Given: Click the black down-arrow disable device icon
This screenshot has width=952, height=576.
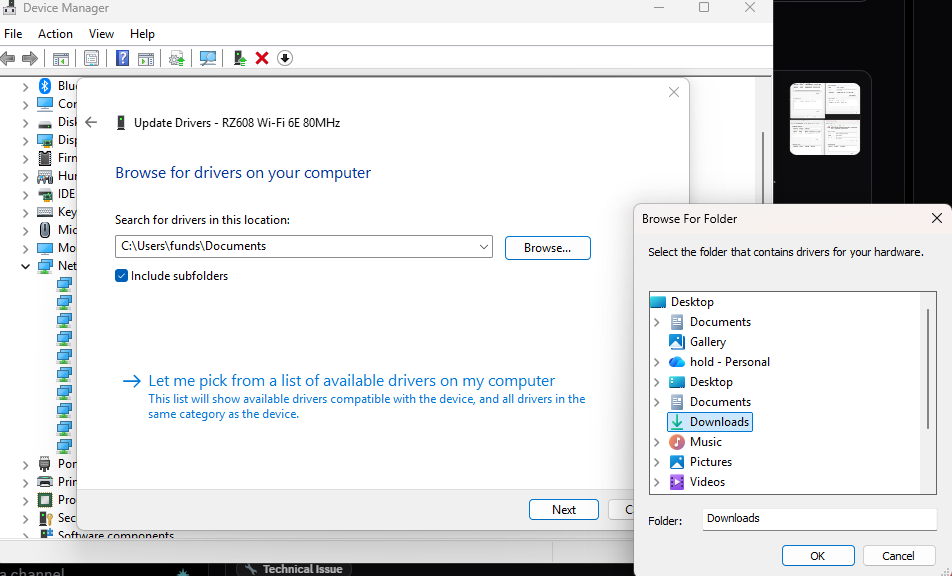Looking at the screenshot, I should [x=285, y=58].
